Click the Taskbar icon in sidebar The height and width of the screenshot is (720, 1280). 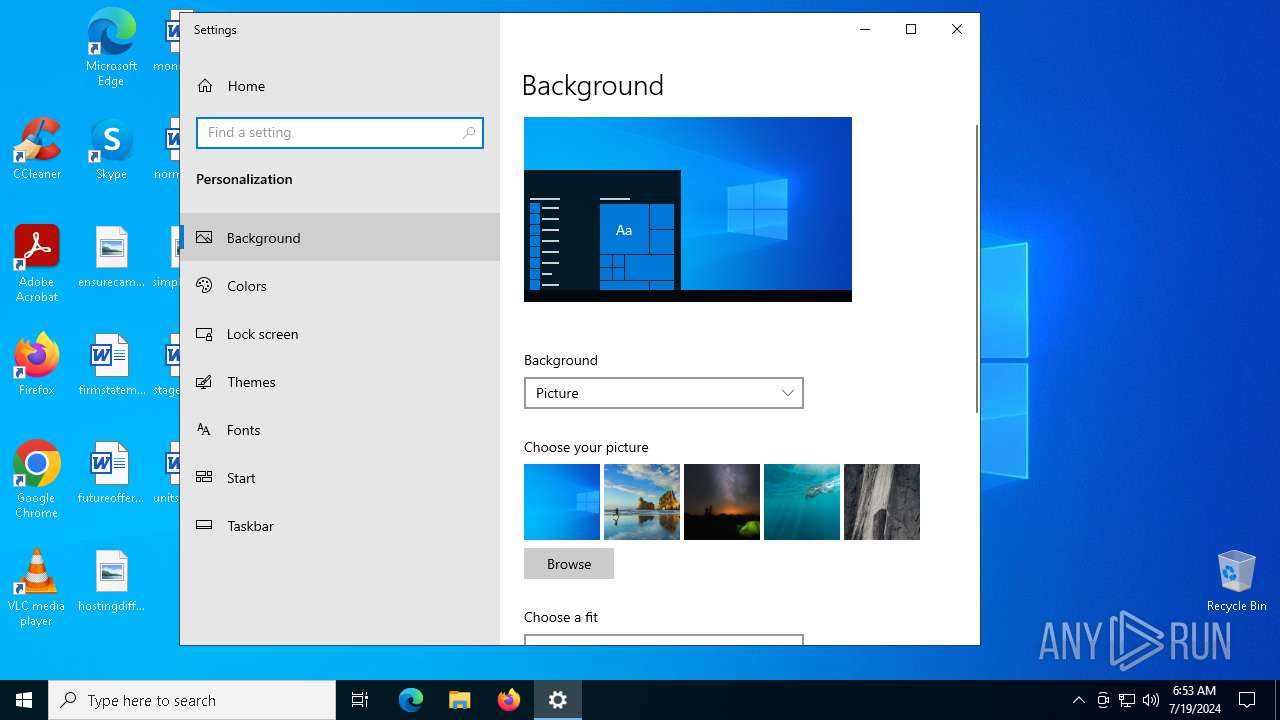(204, 526)
